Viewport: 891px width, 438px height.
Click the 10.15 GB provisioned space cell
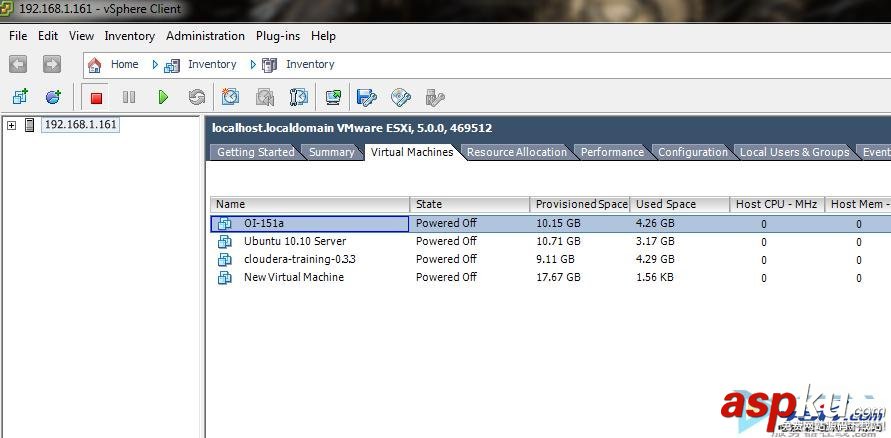(x=558, y=224)
